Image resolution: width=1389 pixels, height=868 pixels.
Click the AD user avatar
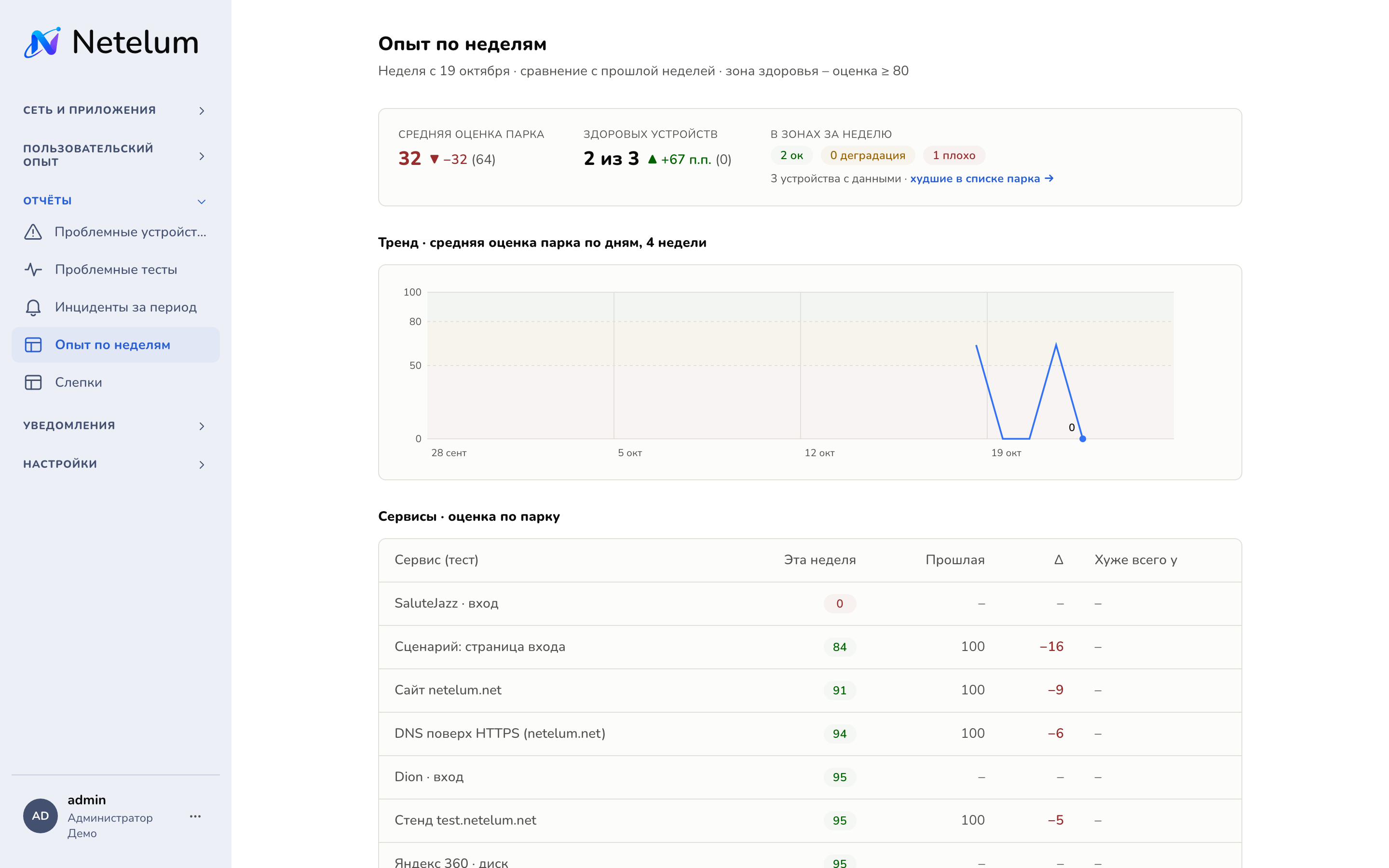coord(40,816)
